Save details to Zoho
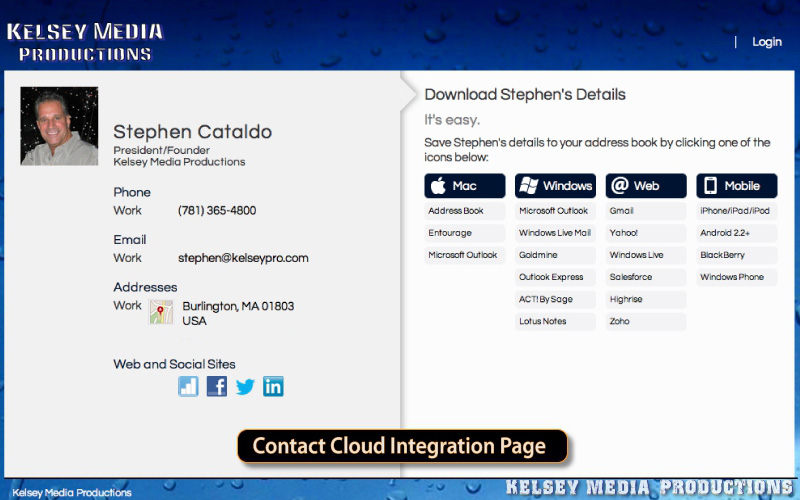 646,321
